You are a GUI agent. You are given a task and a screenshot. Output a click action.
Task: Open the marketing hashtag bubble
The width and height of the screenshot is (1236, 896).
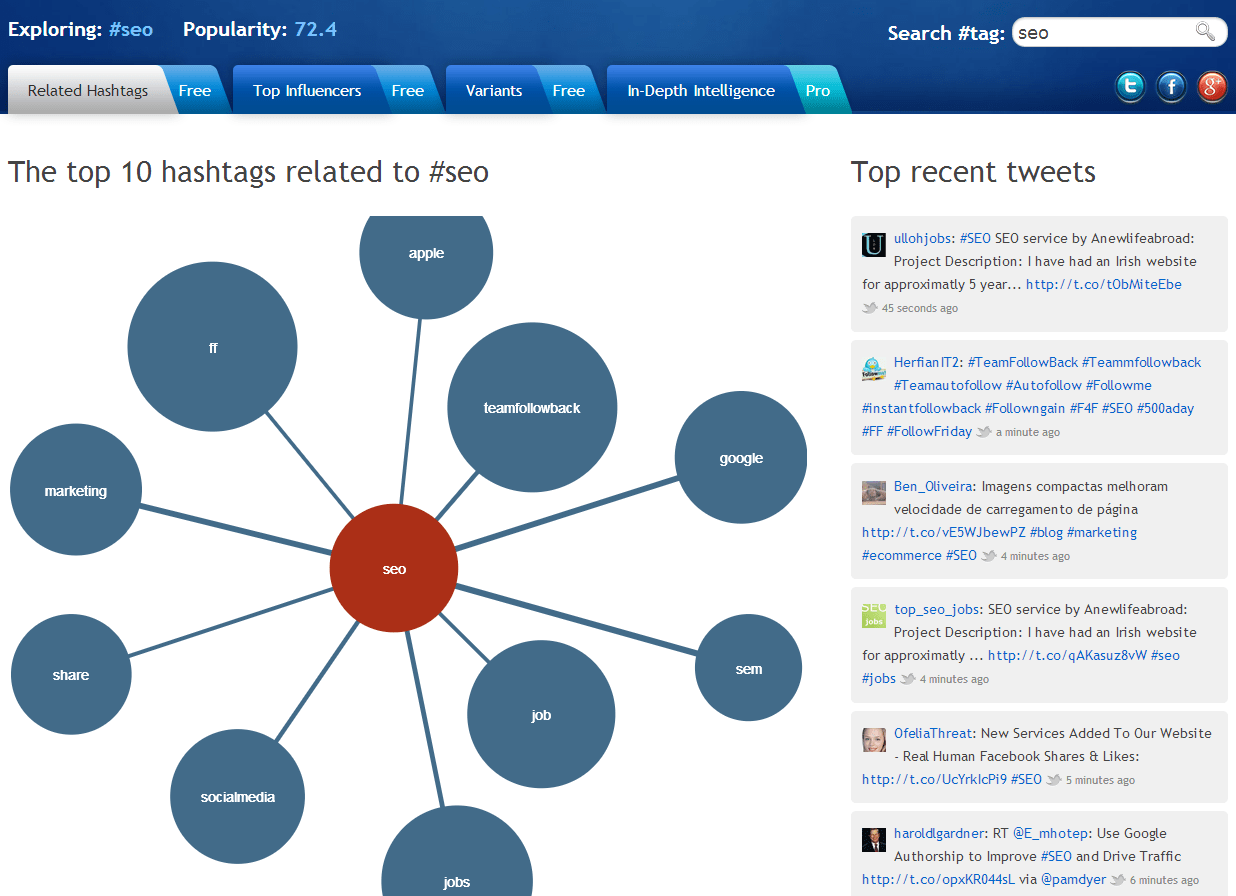pyautogui.click(x=75, y=489)
